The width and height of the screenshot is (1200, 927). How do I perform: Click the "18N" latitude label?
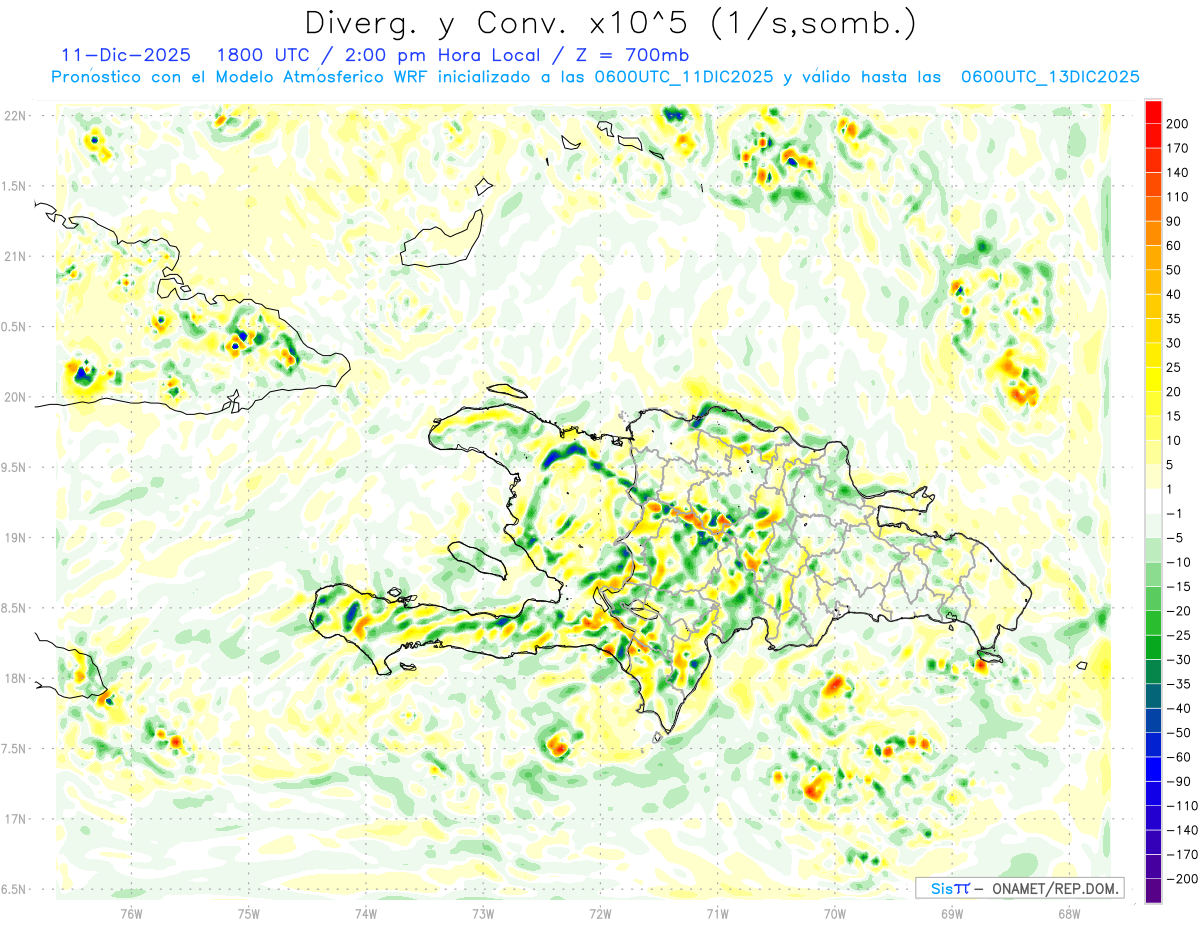click(x=16, y=678)
